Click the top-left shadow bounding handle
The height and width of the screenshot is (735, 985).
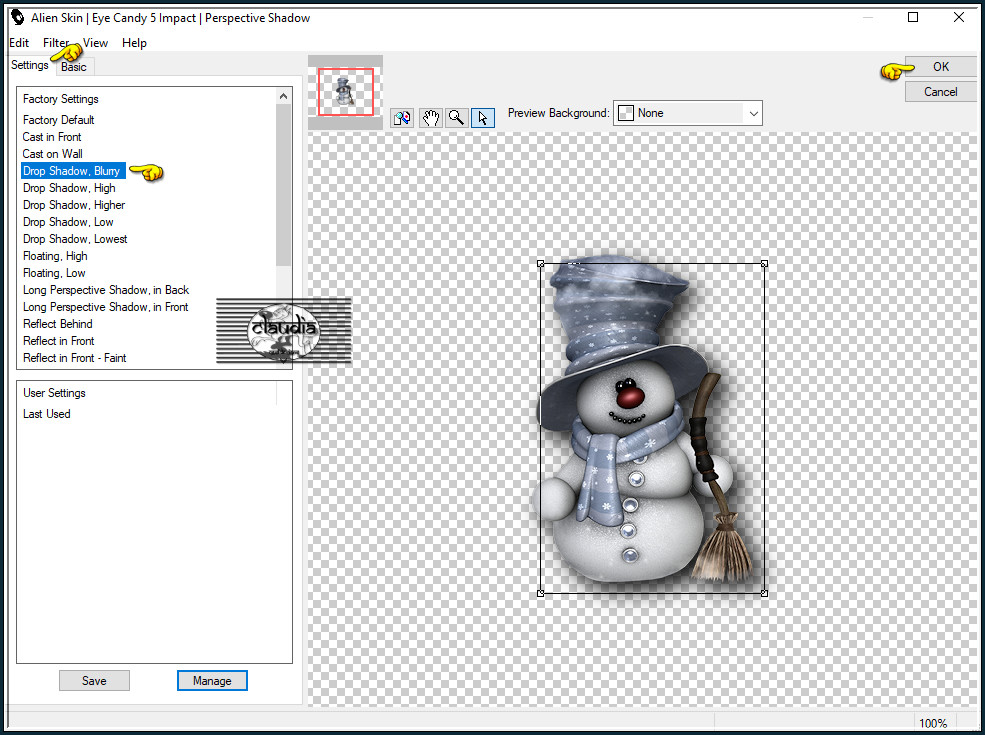tap(541, 264)
